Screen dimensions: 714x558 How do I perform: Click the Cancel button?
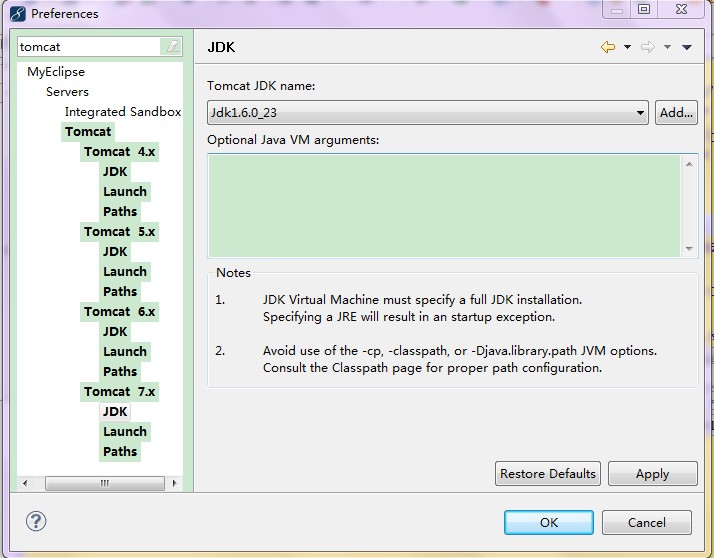(x=647, y=522)
